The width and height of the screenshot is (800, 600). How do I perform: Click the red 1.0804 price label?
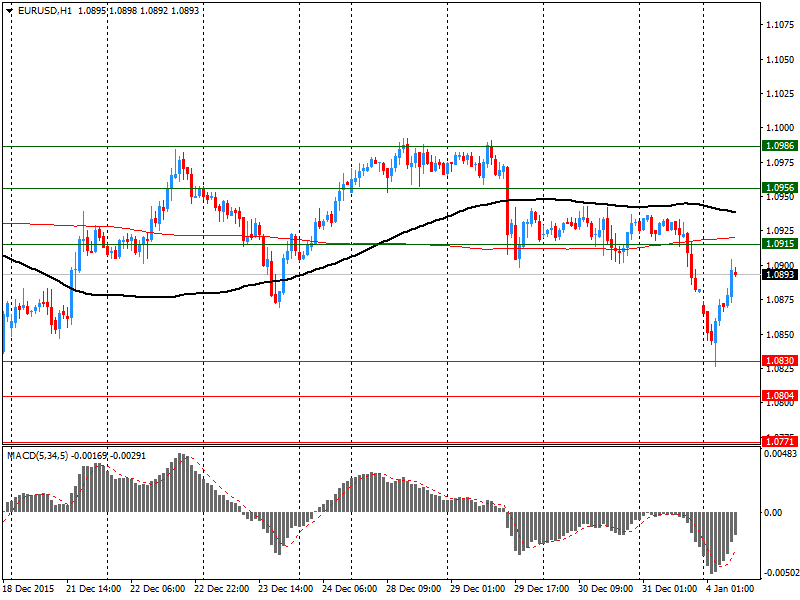pyautogui.click(x=780, y=395)
